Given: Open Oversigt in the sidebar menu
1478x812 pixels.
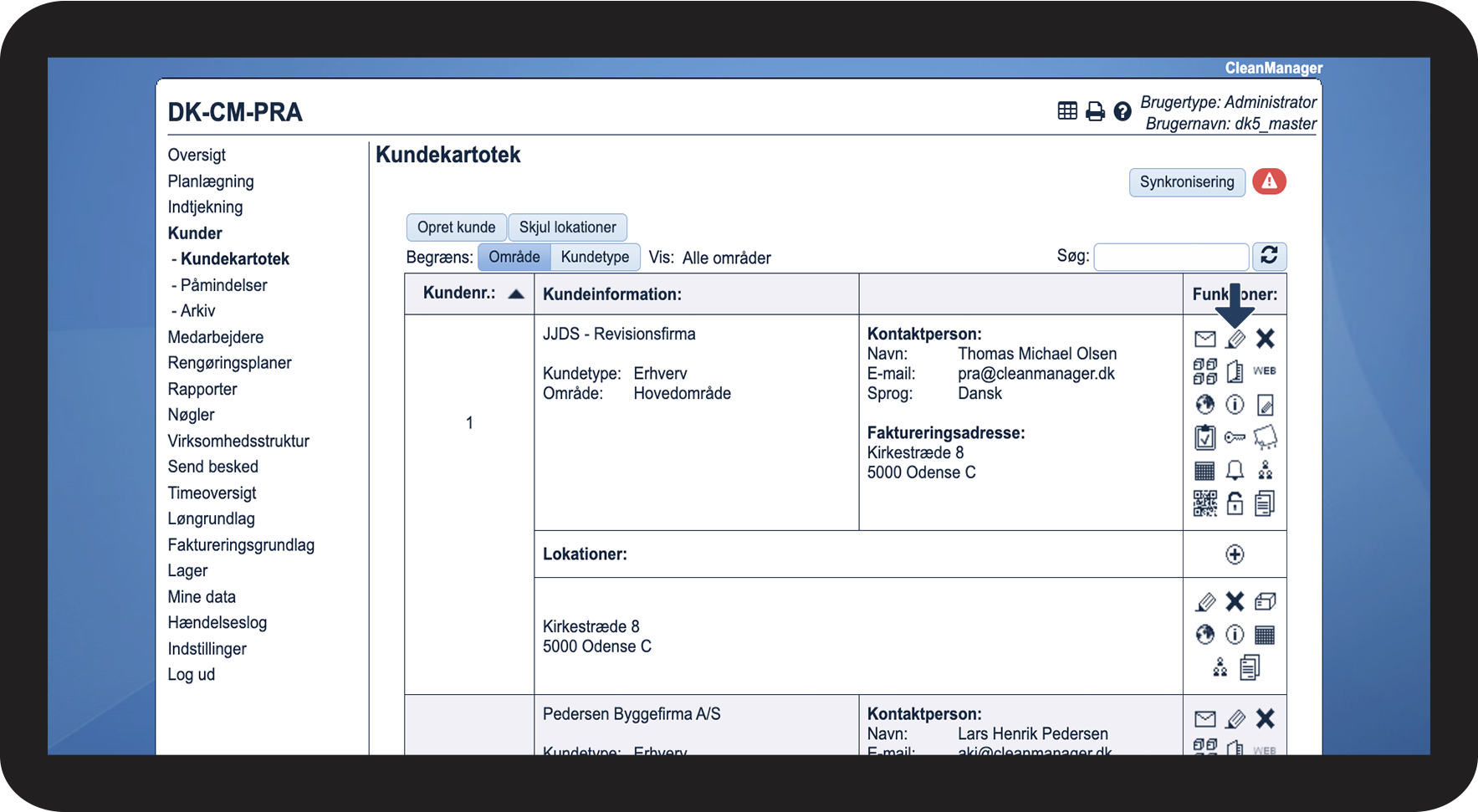Looking at the screenshot, I should (197, 155).
